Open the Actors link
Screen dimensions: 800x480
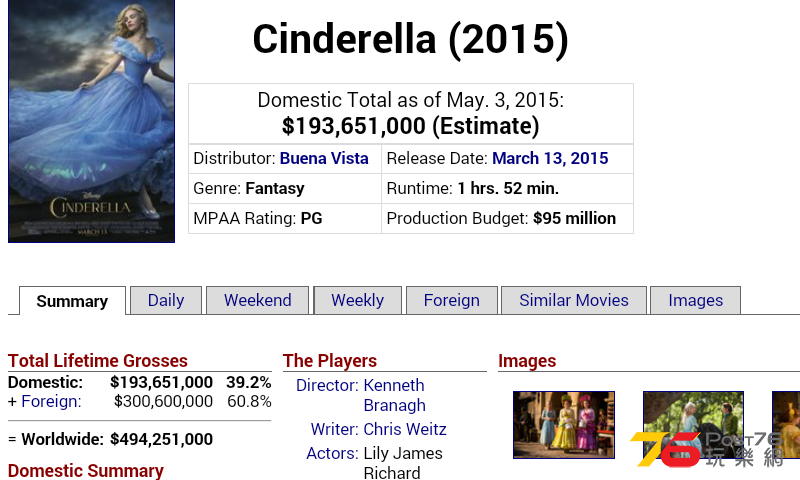coord(332,453)
